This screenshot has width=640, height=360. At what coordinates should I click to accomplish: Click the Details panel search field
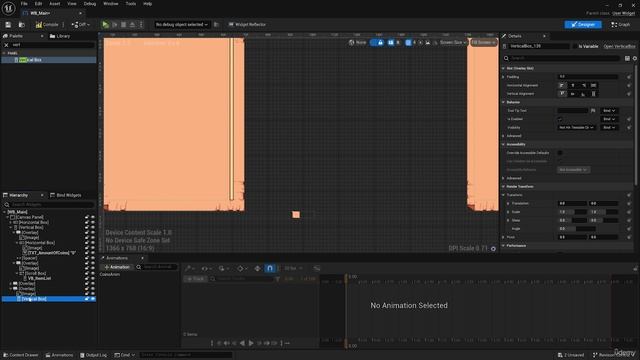click(x=564, y=58)
